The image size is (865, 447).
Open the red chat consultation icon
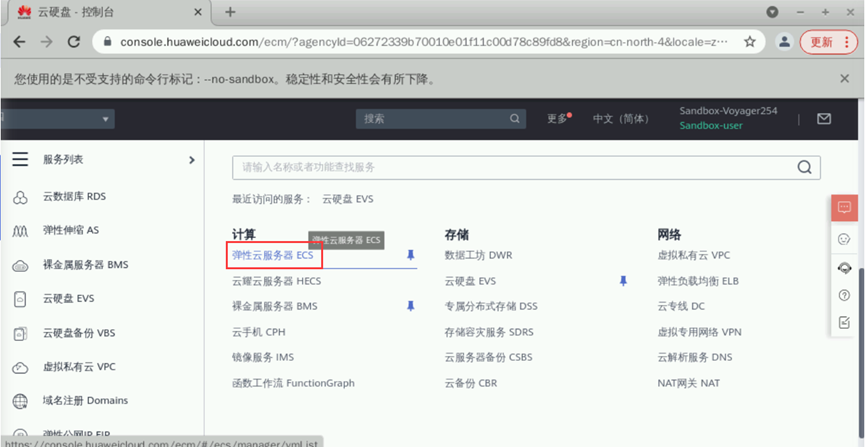844,207
